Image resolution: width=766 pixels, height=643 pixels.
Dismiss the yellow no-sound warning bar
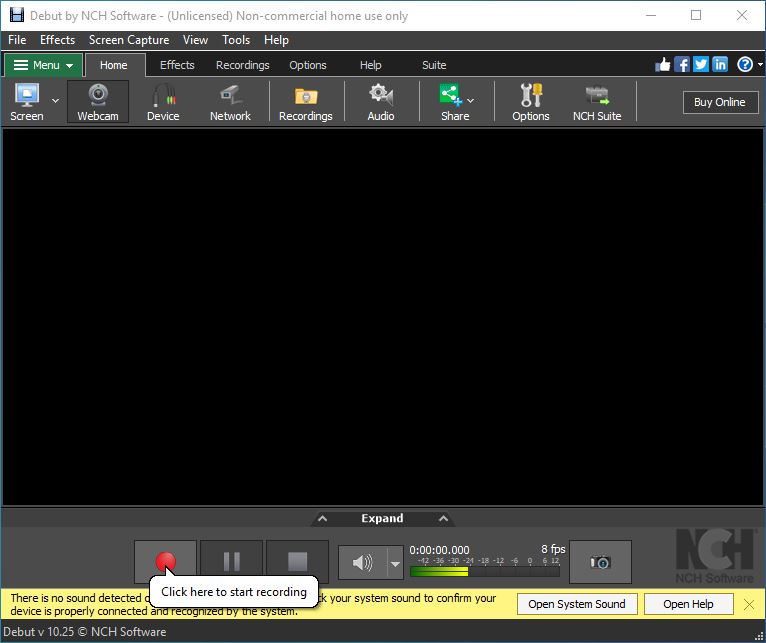tap(749, 604)
